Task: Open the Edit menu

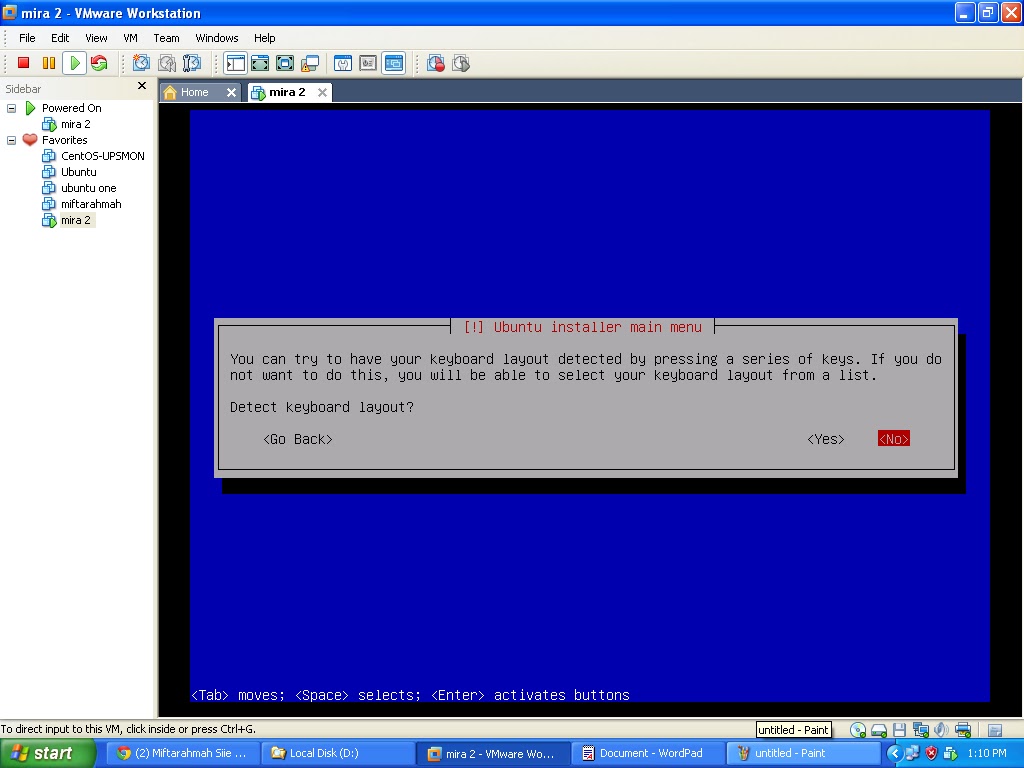Action: pyautogui.click(x=60, y=38)
